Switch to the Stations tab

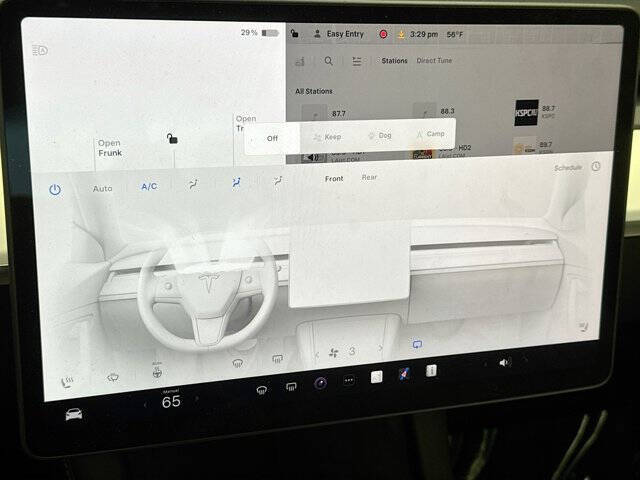point(394,60)
